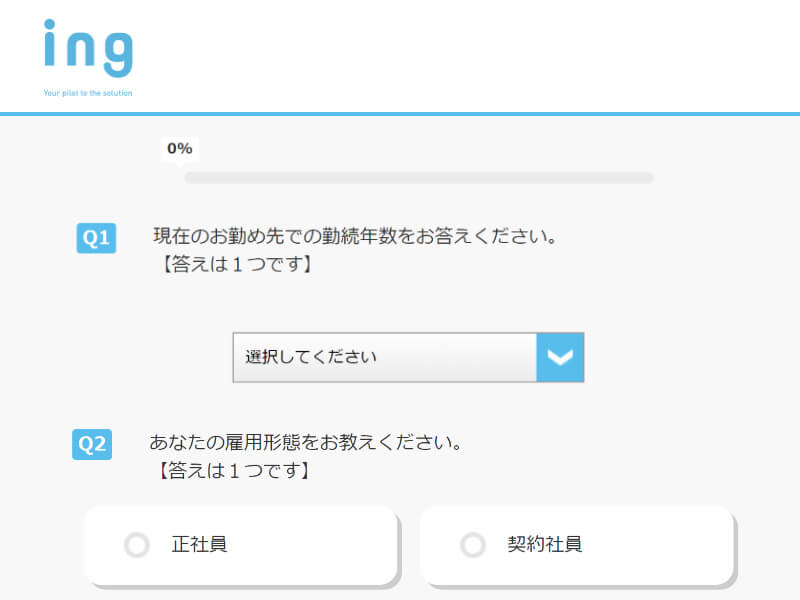Expand the blue dropdown arrow button

[x=560, y=357]
